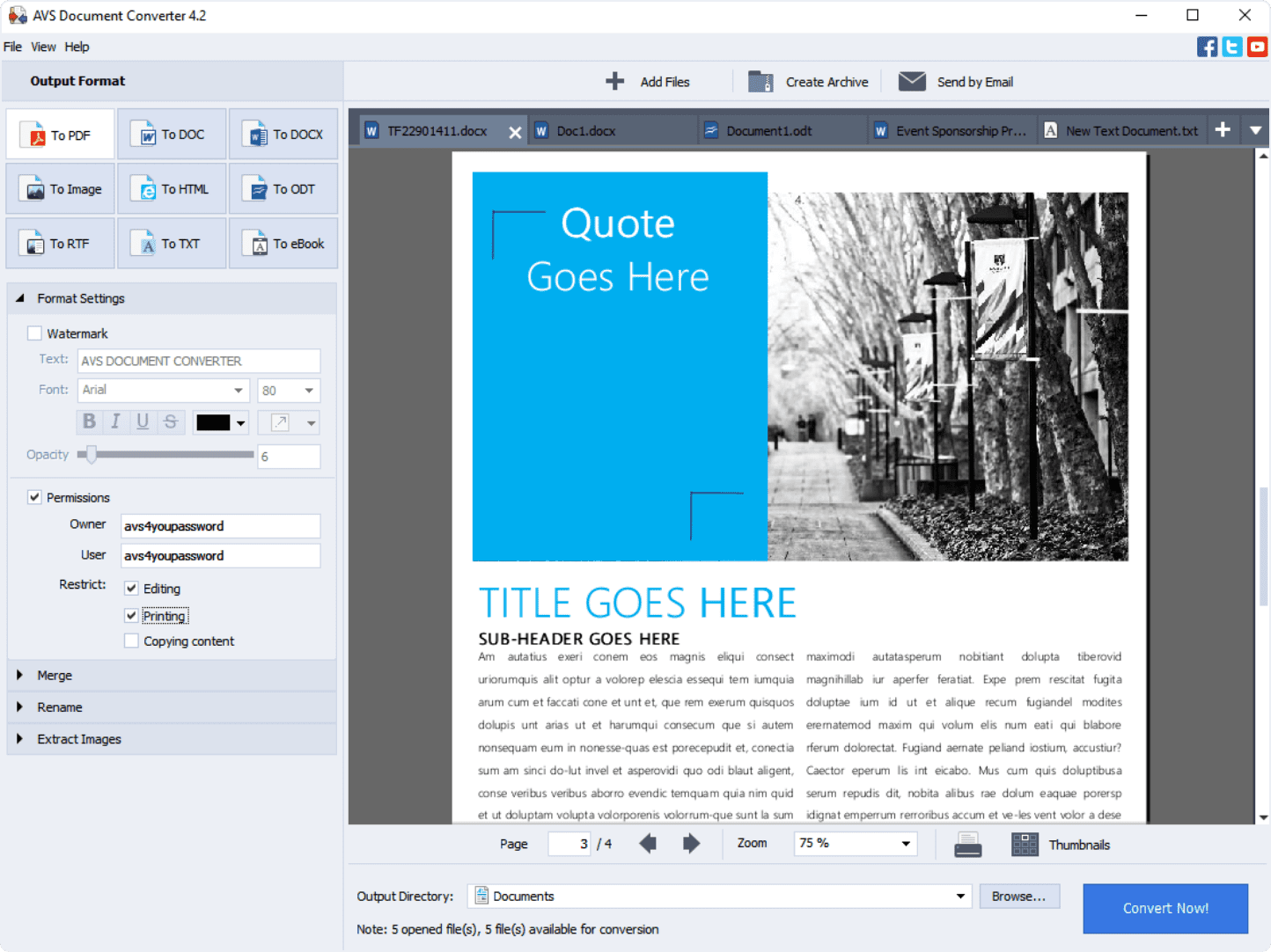This screenshot has width=1271, height=952.
Task: Toggle italic watermark font style
Action: 115,422
